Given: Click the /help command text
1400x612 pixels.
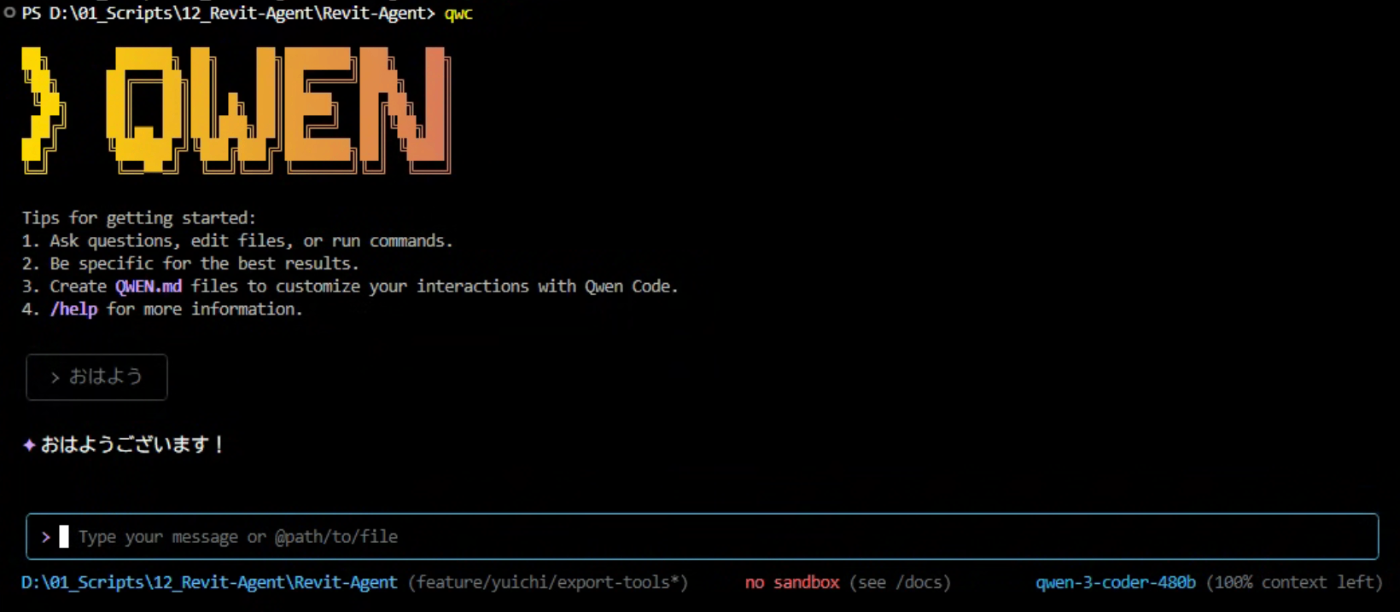Looking at the screenshot, I should coord(76,309).
